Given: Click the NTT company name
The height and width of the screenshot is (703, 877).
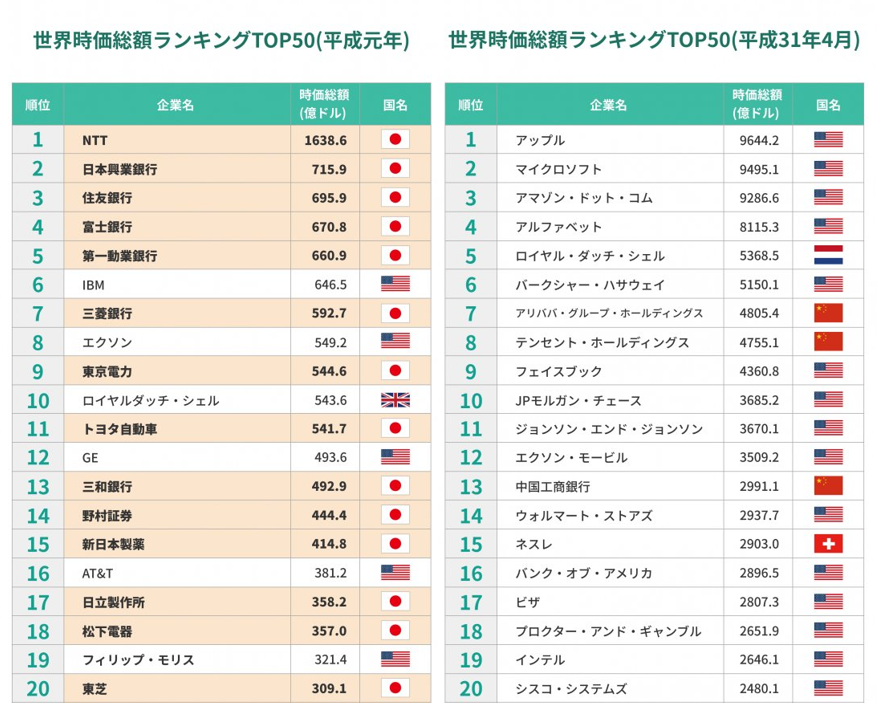Looking at the screenshot, I should coord(95,140).
